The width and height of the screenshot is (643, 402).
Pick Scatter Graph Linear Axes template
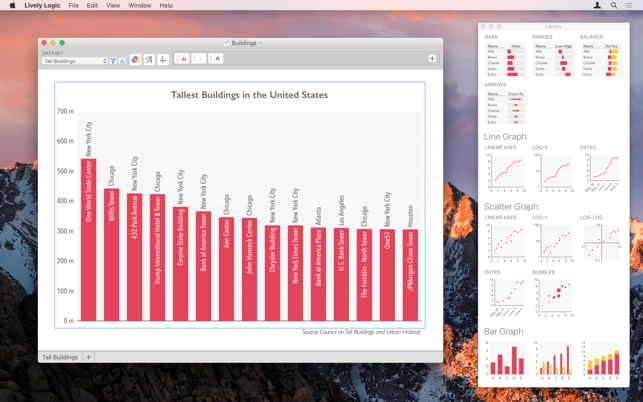click(506, 242)
